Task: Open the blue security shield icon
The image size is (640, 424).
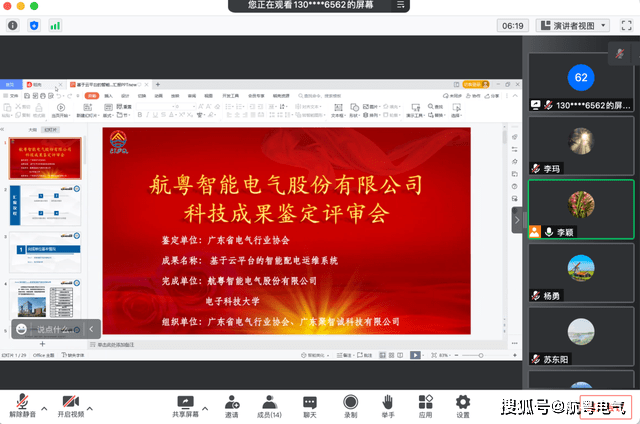Action: [34, 26]
